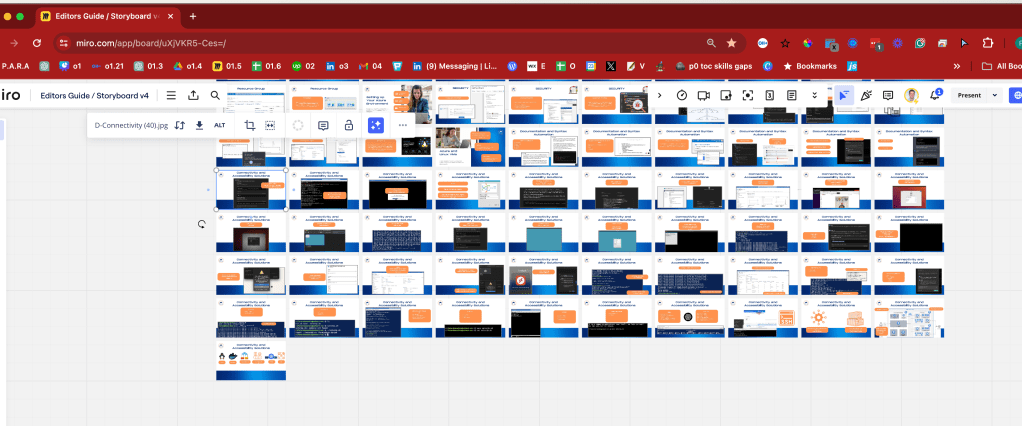
Task: Open the X (Twitter) bookmark icon
Action: [611, 66]
